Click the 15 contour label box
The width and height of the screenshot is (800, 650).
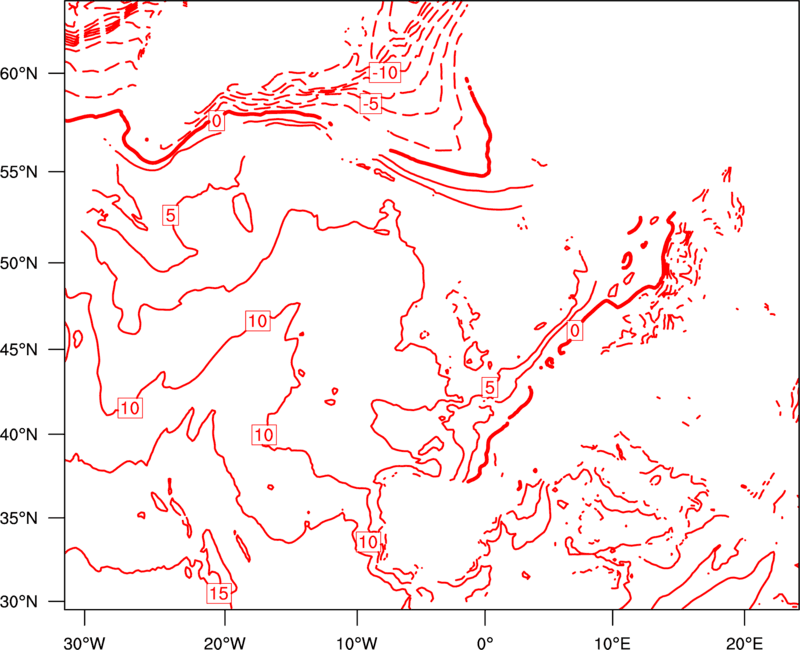click(219, 593)
